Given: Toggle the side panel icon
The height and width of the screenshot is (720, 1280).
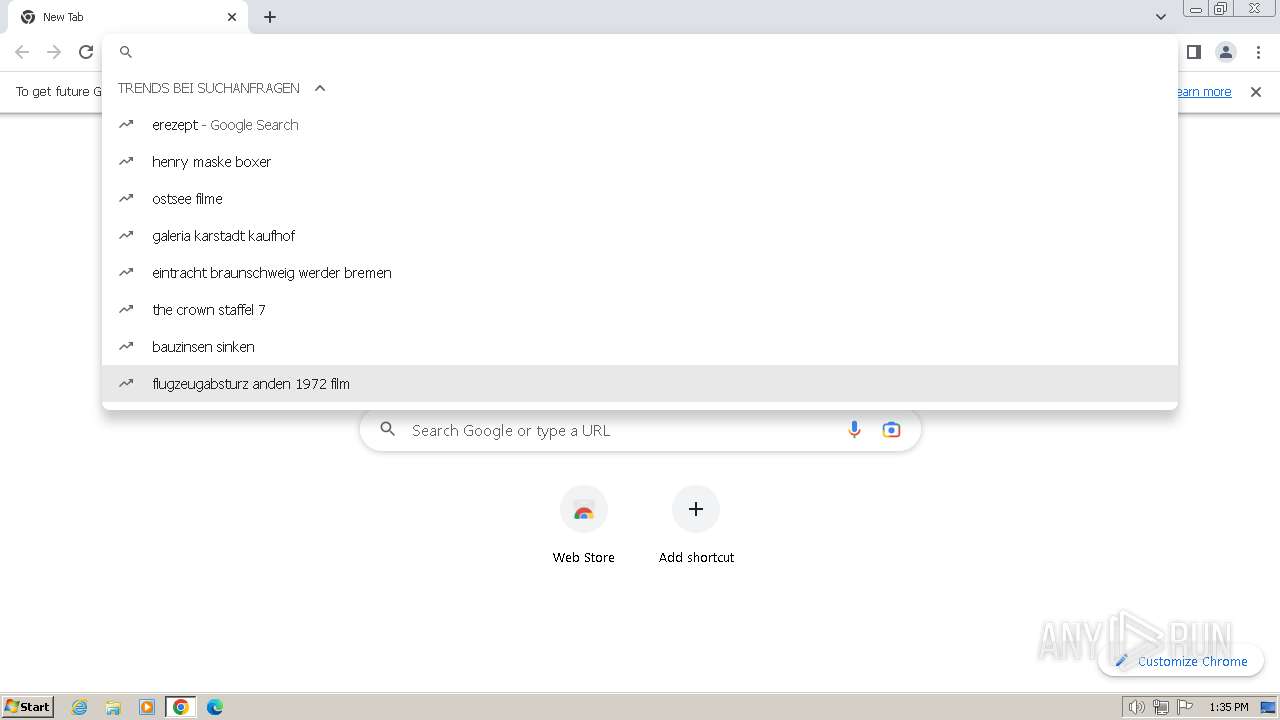Looking at the screenshot, I should [x=1194, y=52].
